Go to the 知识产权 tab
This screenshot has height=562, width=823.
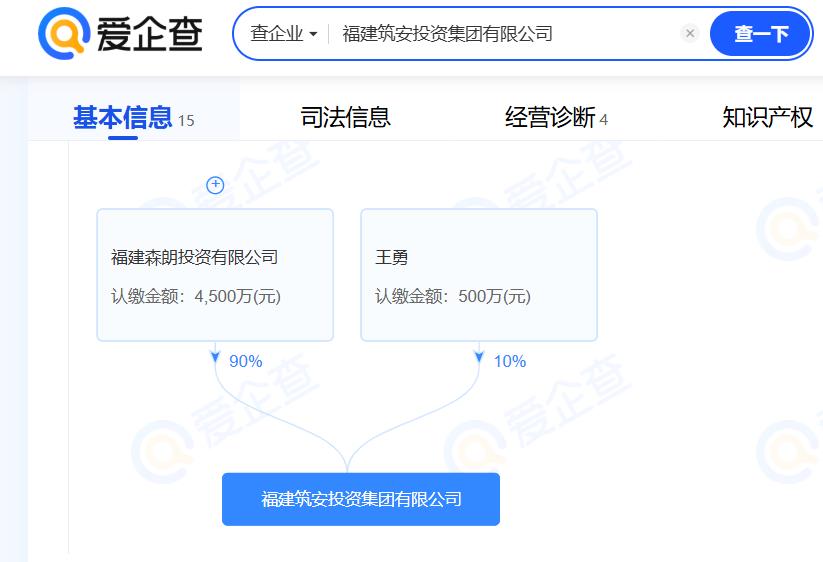click(x=767, y=118)
